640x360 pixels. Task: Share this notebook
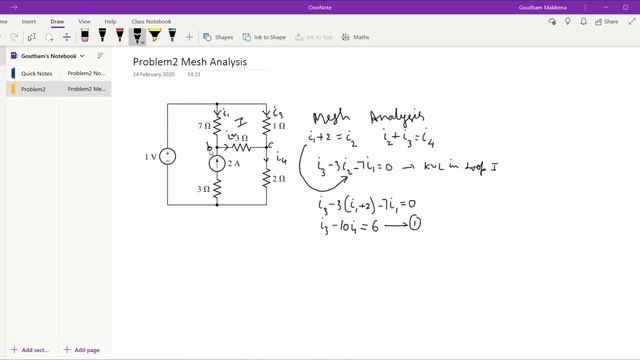[607, 22]
